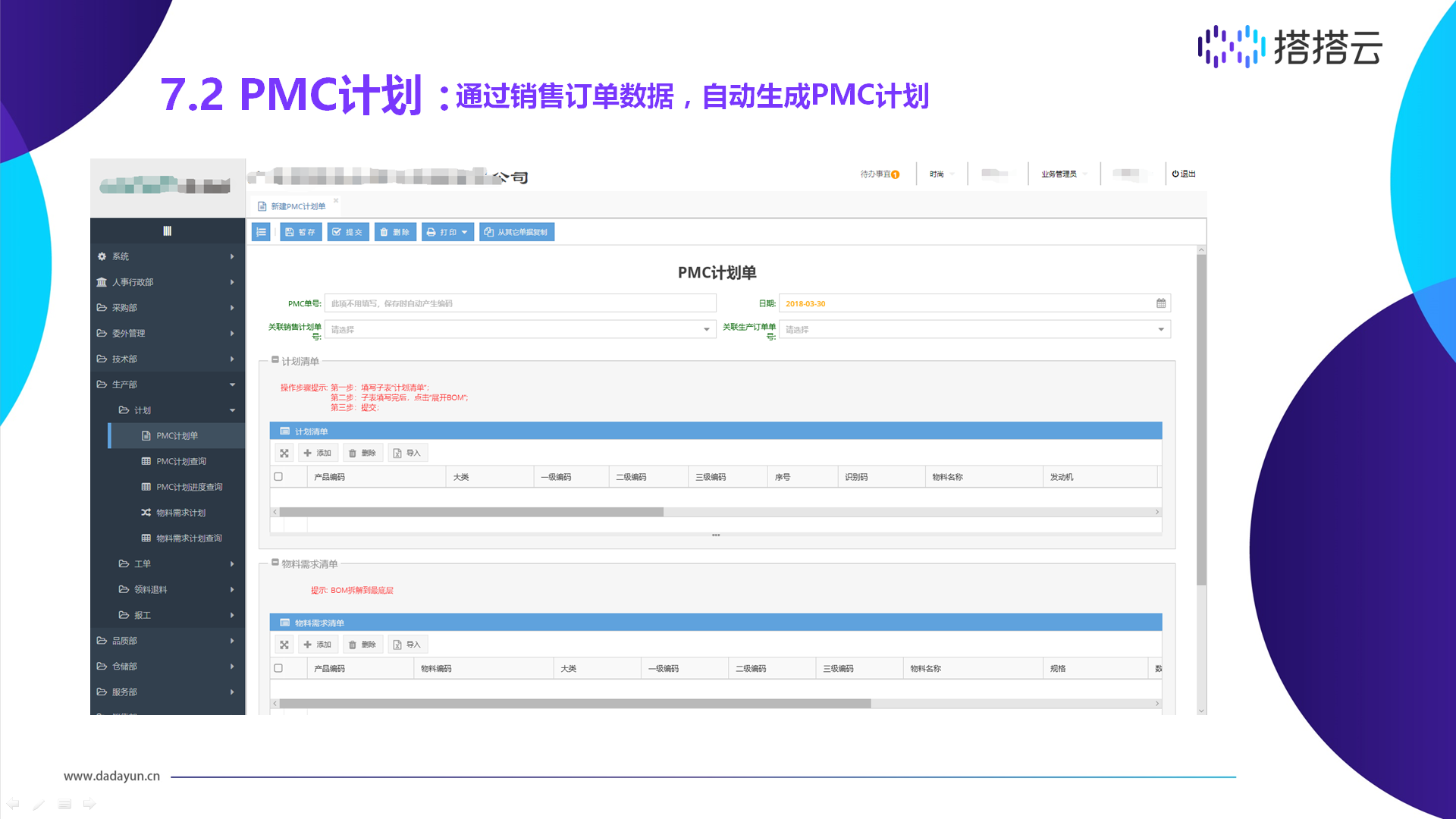Click the 暂存 save button
The width and height of the screenshot is (1456, 819).
point(300,232)
